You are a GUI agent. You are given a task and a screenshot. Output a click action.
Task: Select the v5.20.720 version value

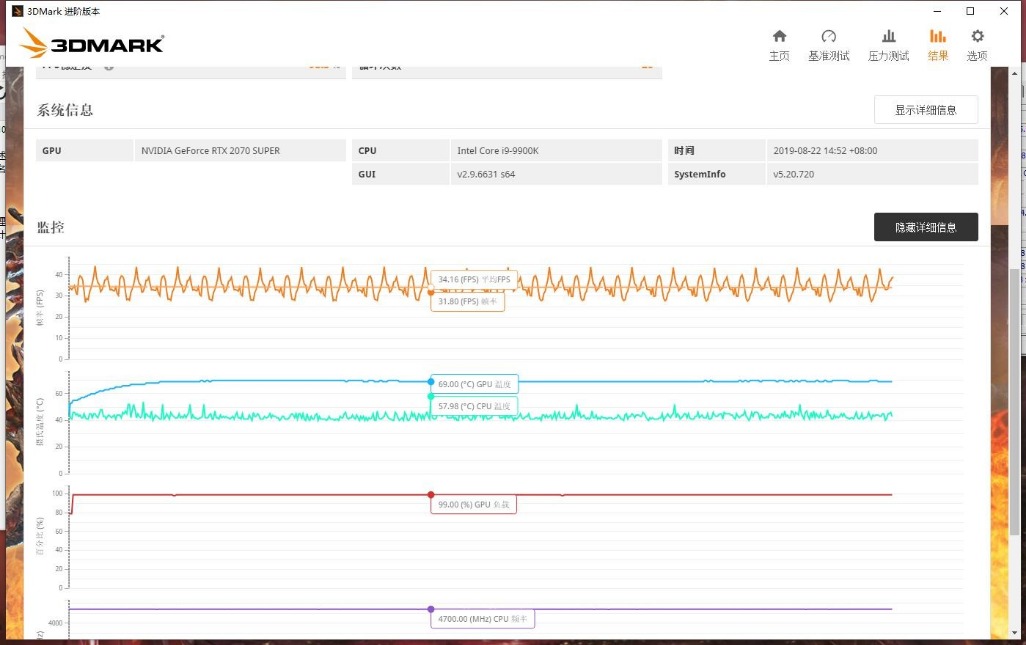click(794, 174)
